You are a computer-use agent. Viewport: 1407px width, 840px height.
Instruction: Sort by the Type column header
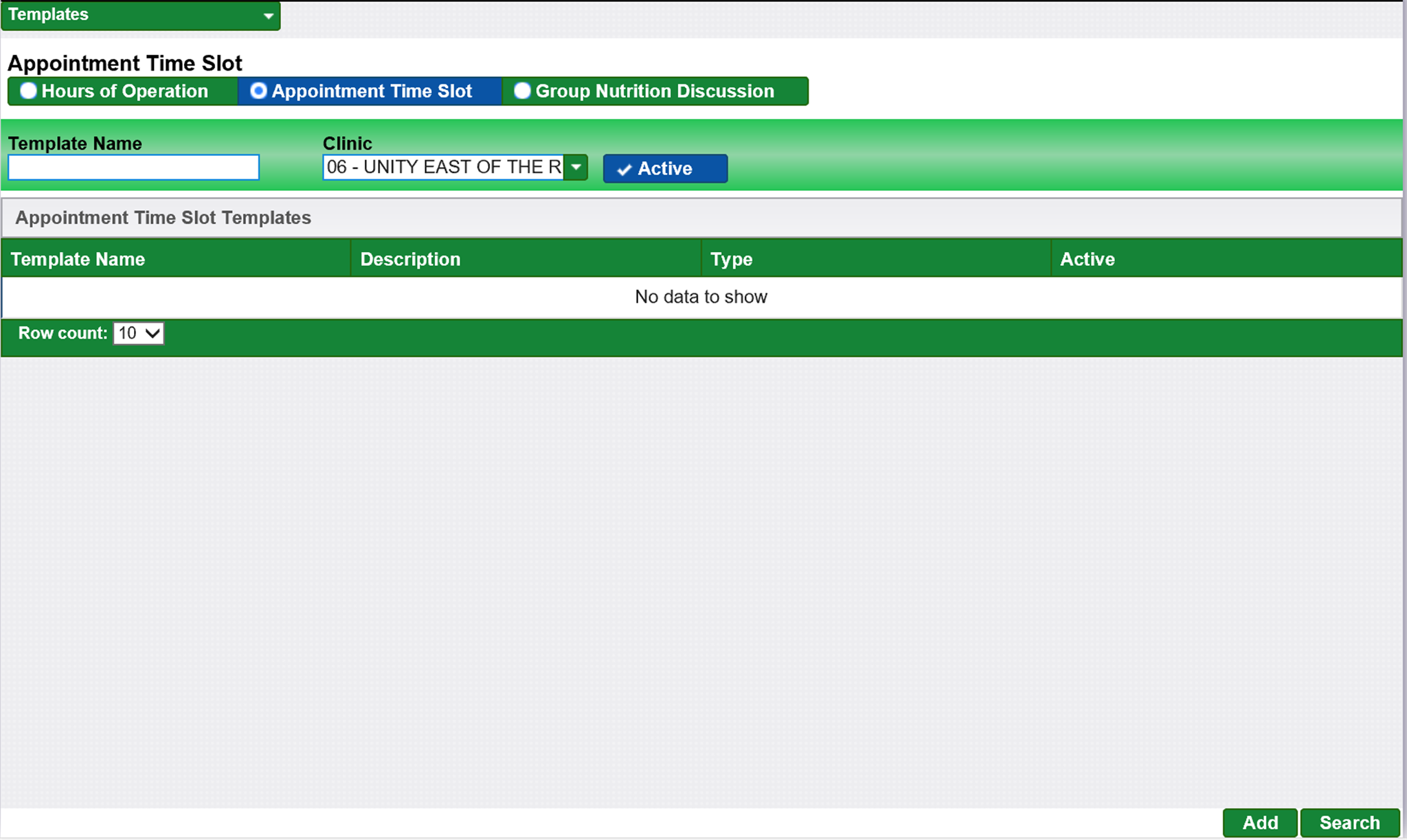pos(731,259)
